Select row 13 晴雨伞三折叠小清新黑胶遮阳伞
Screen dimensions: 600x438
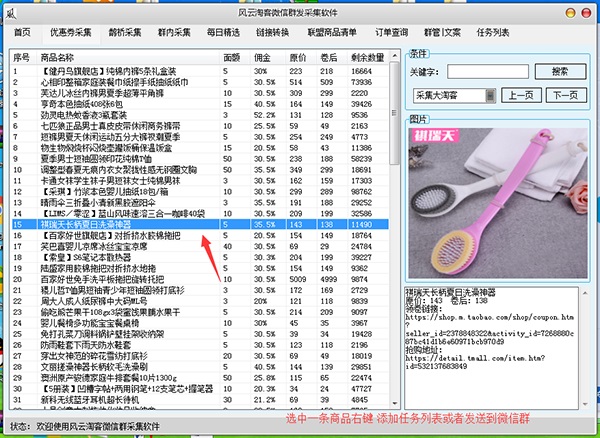[199, 203]
